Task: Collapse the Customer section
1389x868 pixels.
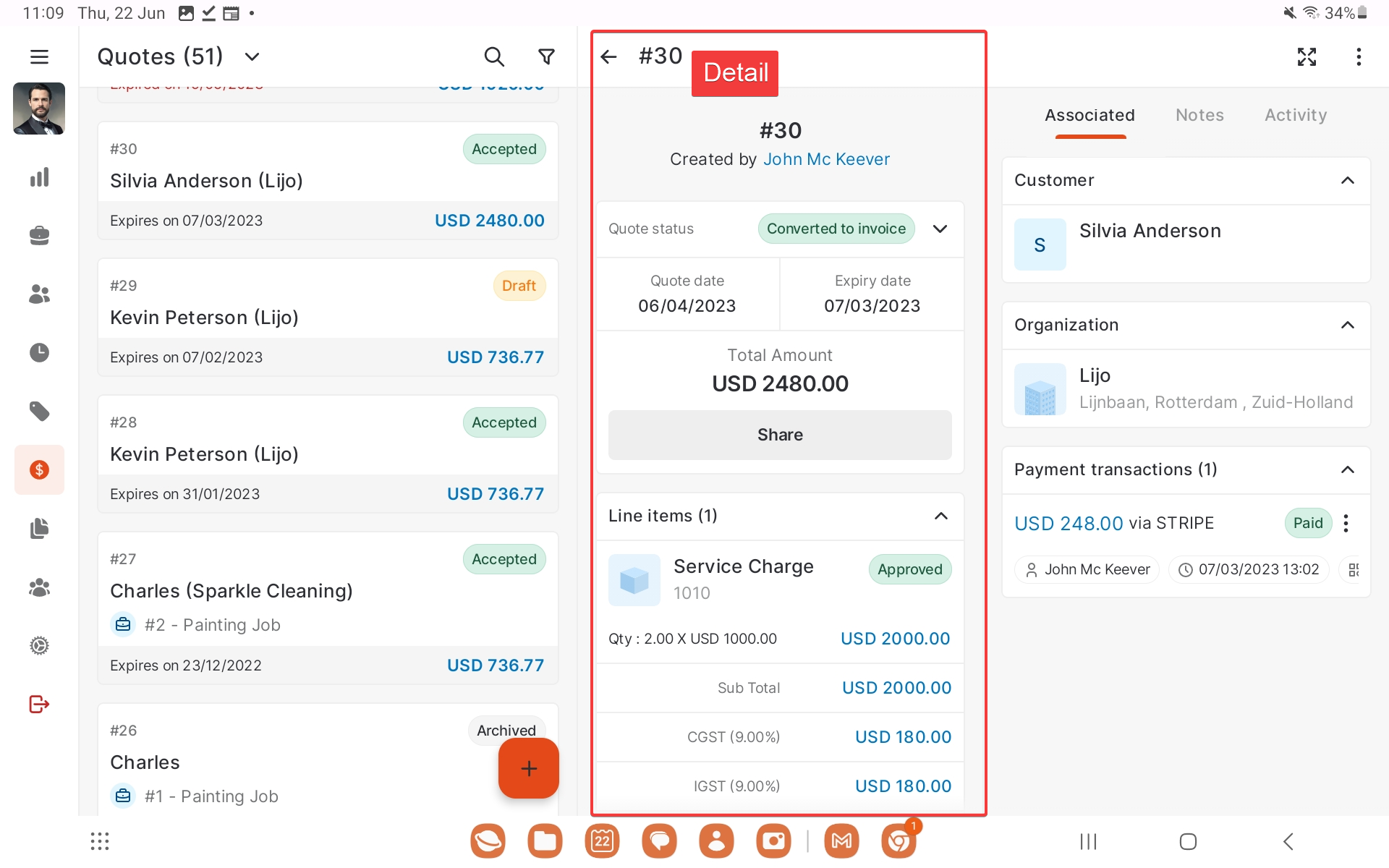Action: [x=1347, y=180]
